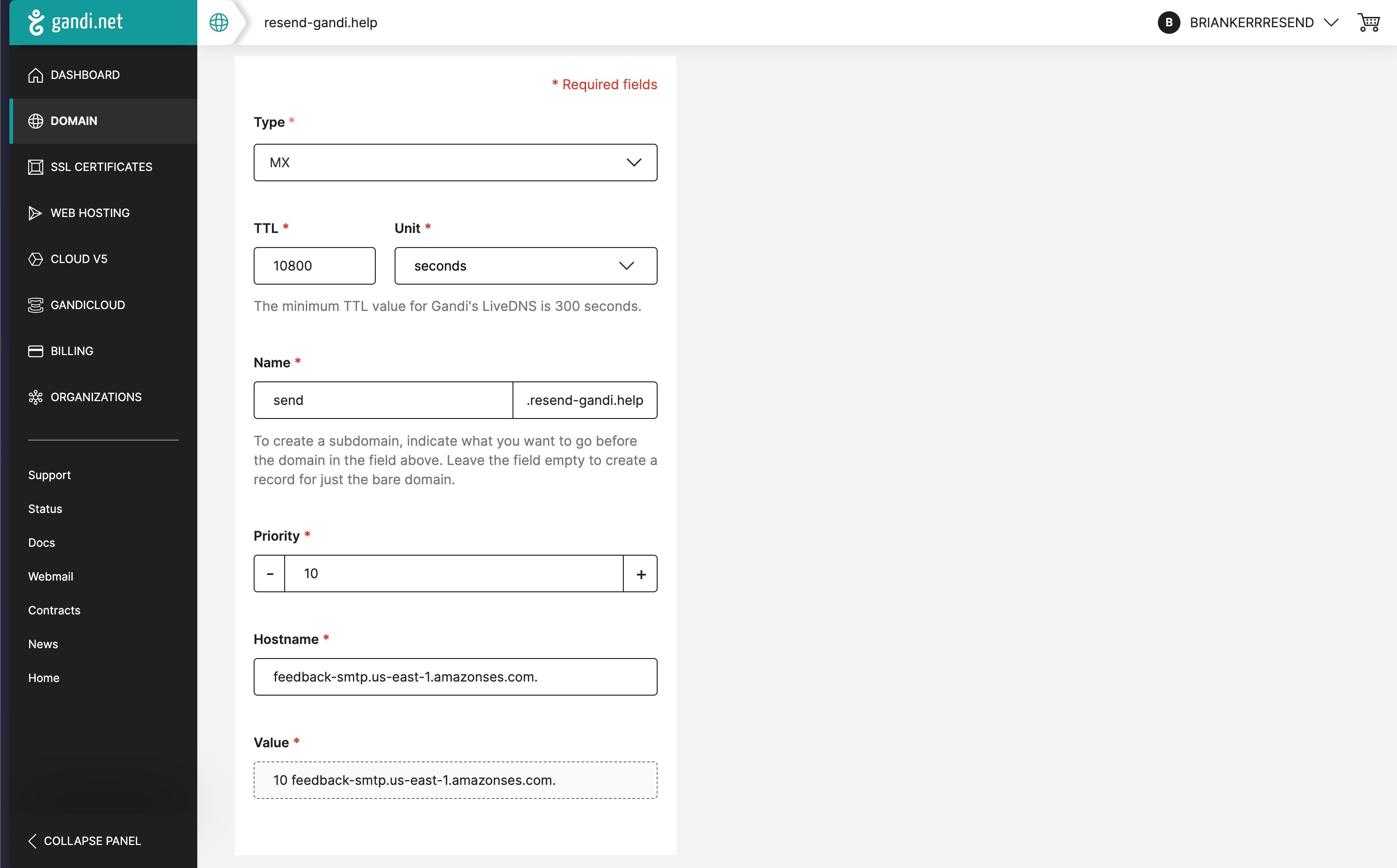
Task: Open the DASHBOARD menu item
Action: pos(103,75)
